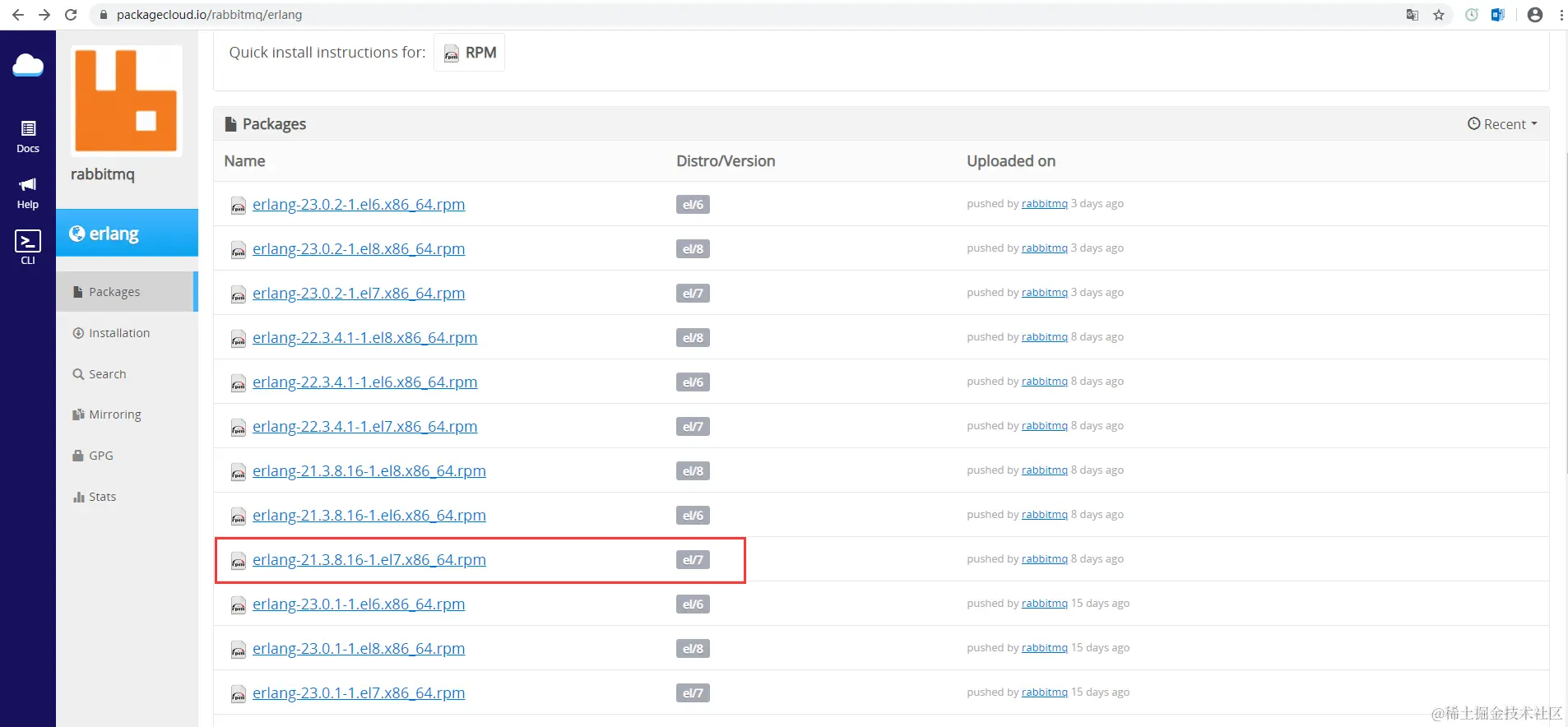Click the browser back arrow

(18, 15)
